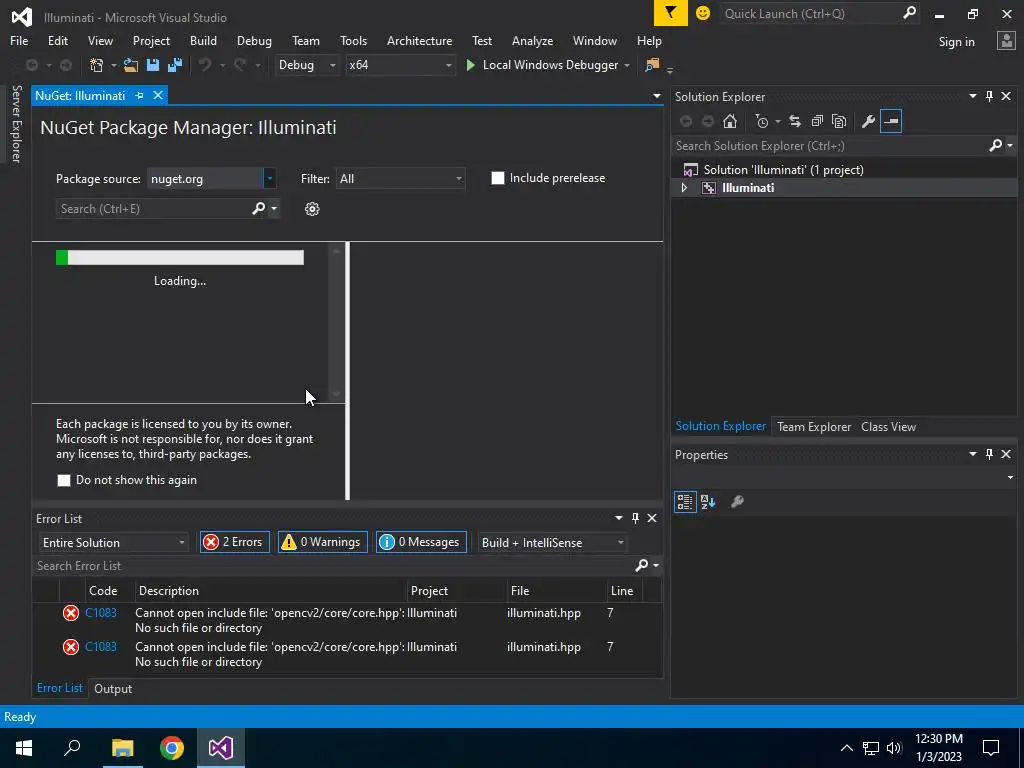Open the Debug configuration dropdown
Image resolution: width=1024 pixels, height=768 pixels.
pos(307,65)
